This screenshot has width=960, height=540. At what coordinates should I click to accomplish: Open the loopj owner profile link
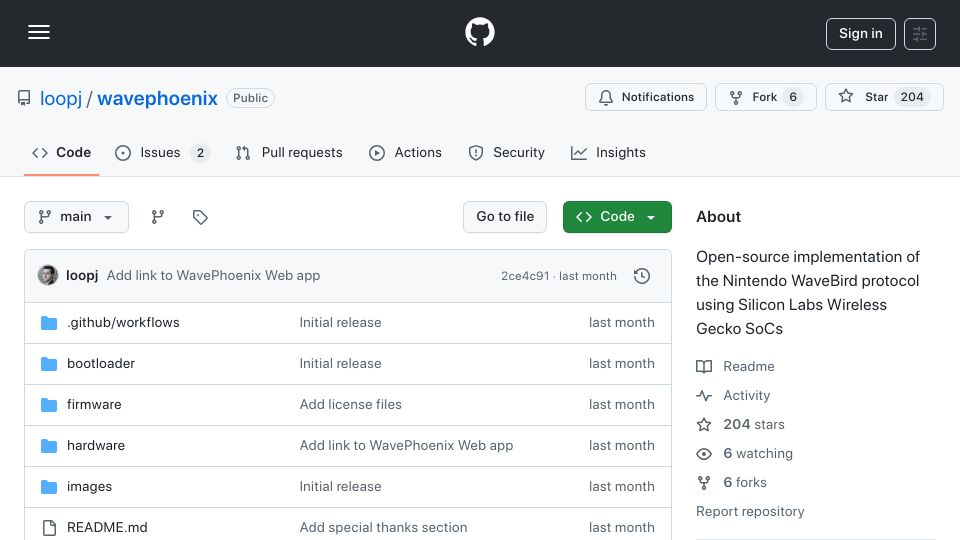pyautogui.click(x=61, y=98)
